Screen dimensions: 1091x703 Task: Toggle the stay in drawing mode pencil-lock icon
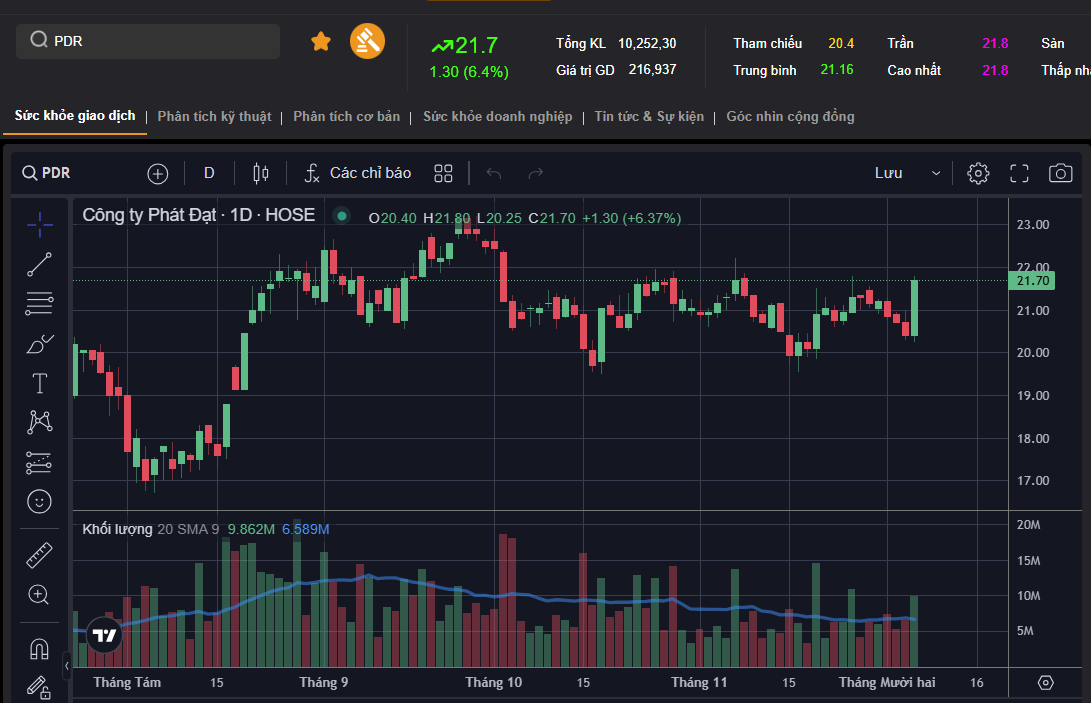pos(39,688)
